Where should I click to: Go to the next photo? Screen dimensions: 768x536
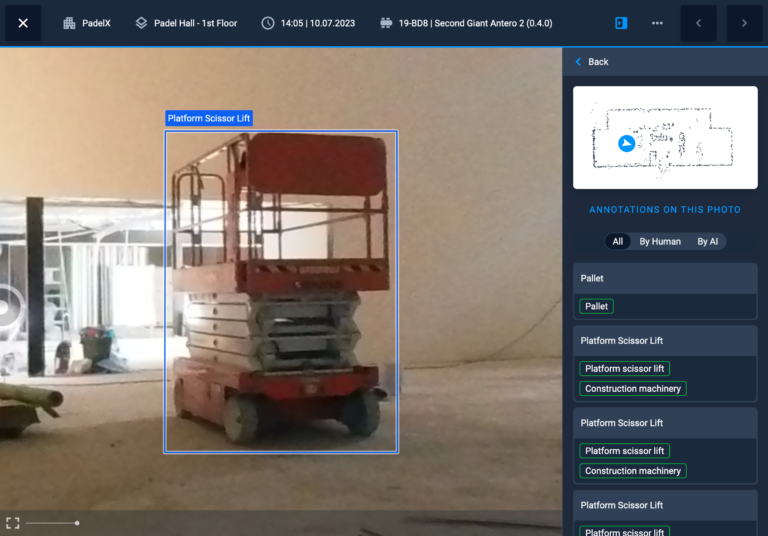pos(744,23)
